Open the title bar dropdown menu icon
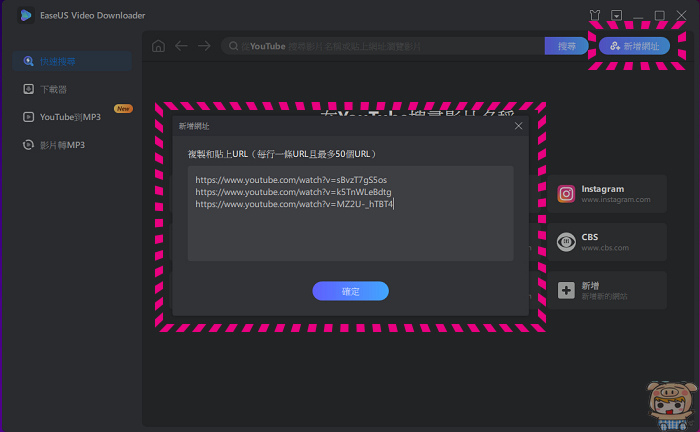Screen dimensions: 700x432 617,15
